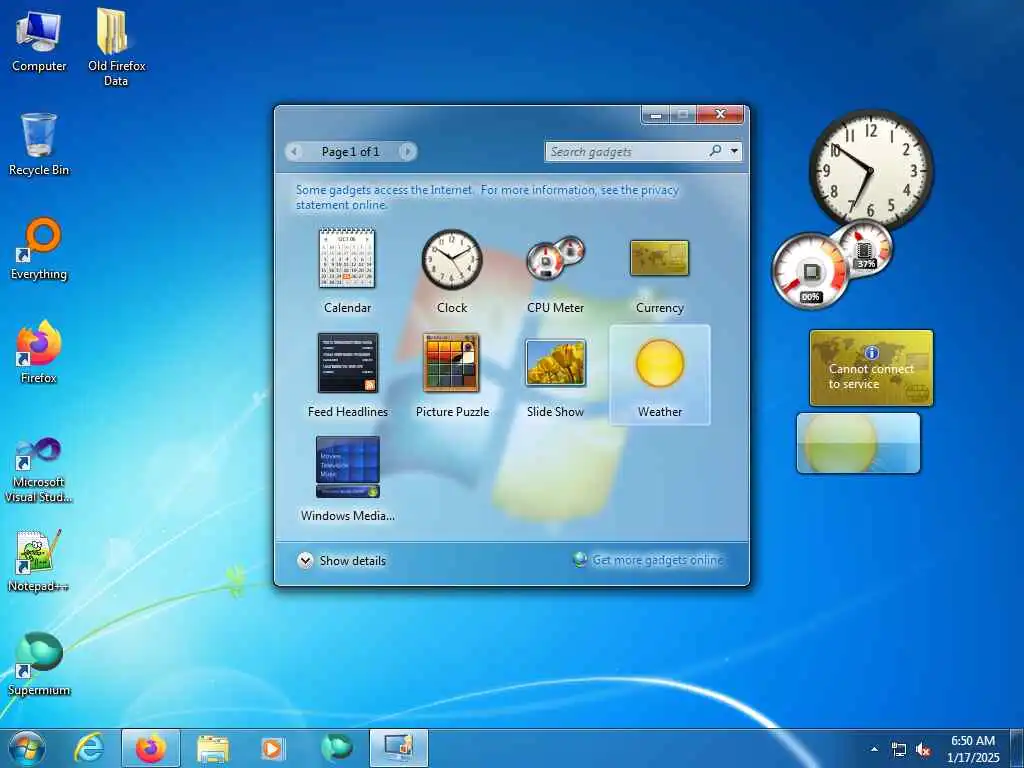The height and width of the screenshot is (768, 1024).
Task: Go to previous gadget page
Action: click(294, 152)
